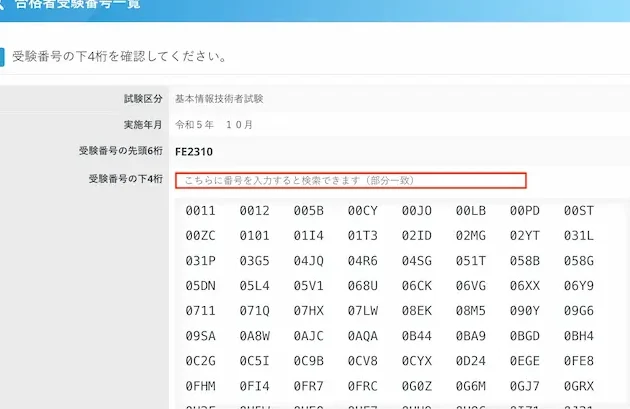Select exam number 06VG
The height and width of the screenshot is (409, 630).
470,286
